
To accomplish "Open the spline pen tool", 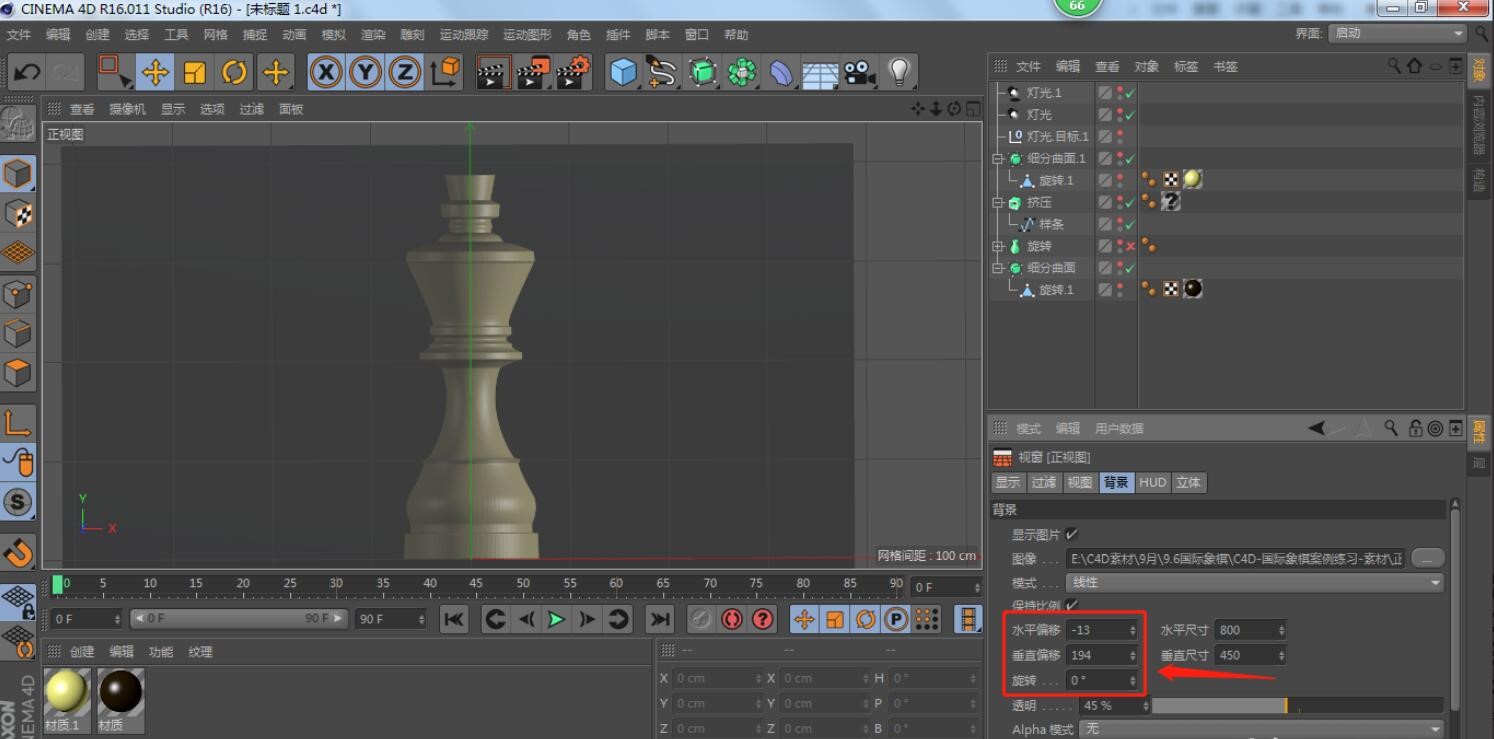I will coord(661,72).
